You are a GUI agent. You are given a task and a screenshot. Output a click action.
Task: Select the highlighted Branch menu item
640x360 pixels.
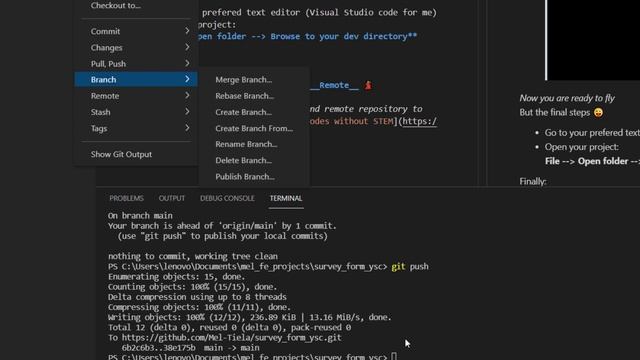coord(136,80)
